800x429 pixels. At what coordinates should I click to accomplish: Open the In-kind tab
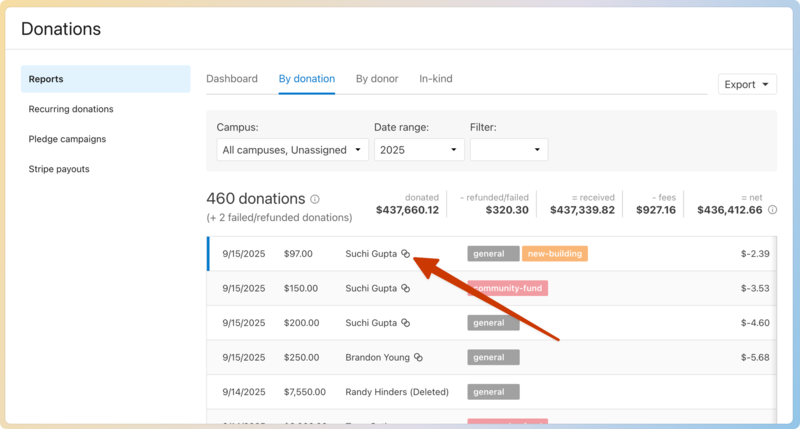pos(435,79)
